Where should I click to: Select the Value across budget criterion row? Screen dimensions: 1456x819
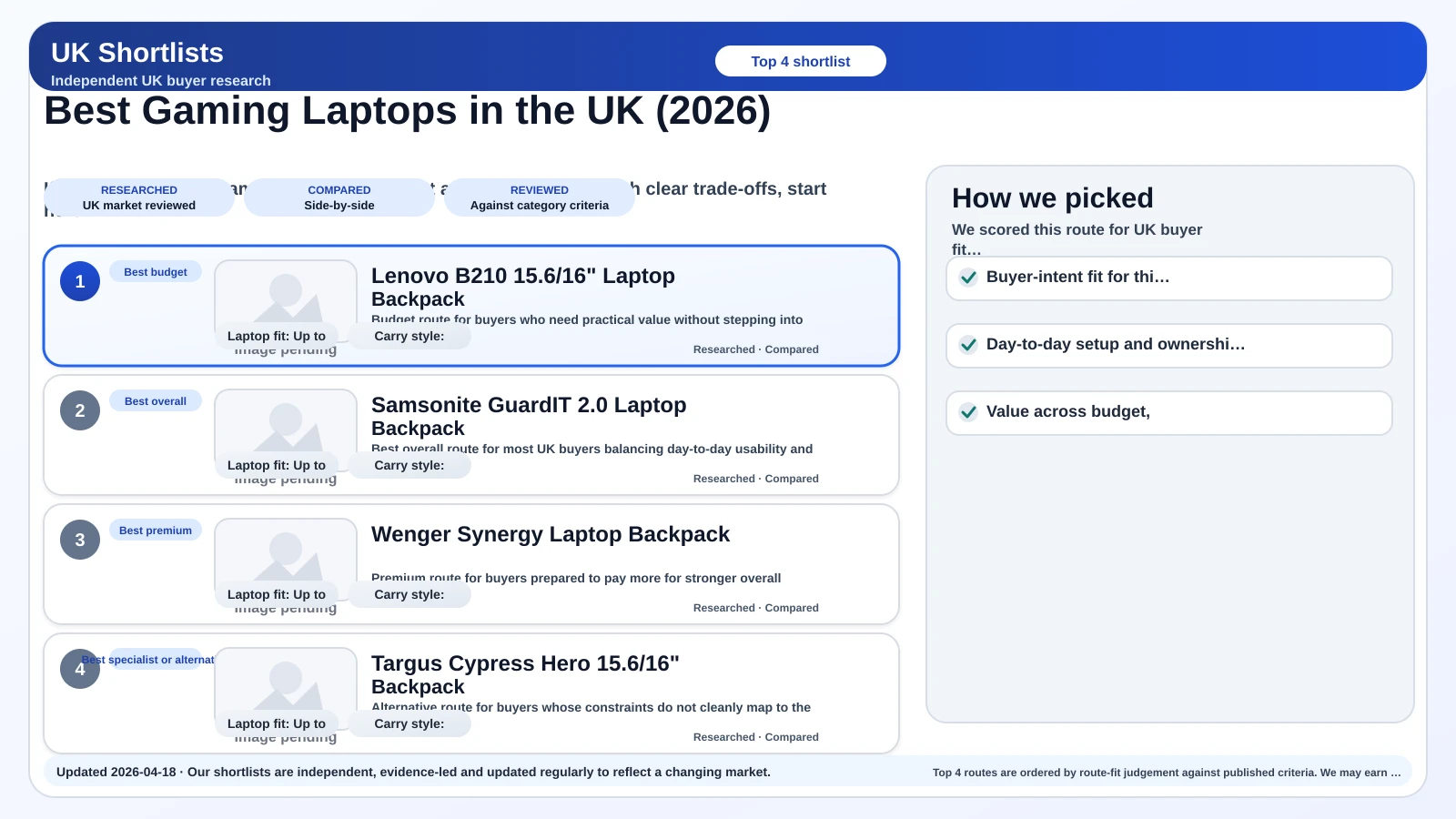1169,413
